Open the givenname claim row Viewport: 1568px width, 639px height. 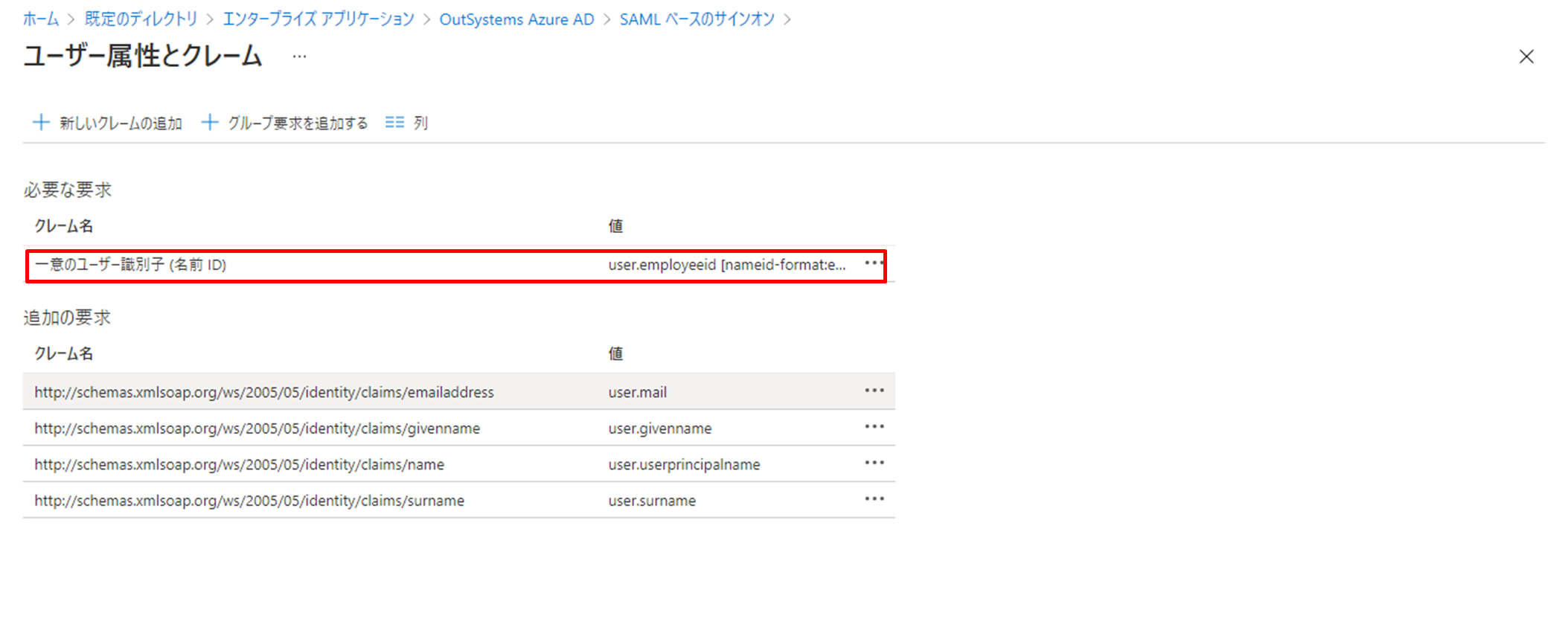coord(257,428)
